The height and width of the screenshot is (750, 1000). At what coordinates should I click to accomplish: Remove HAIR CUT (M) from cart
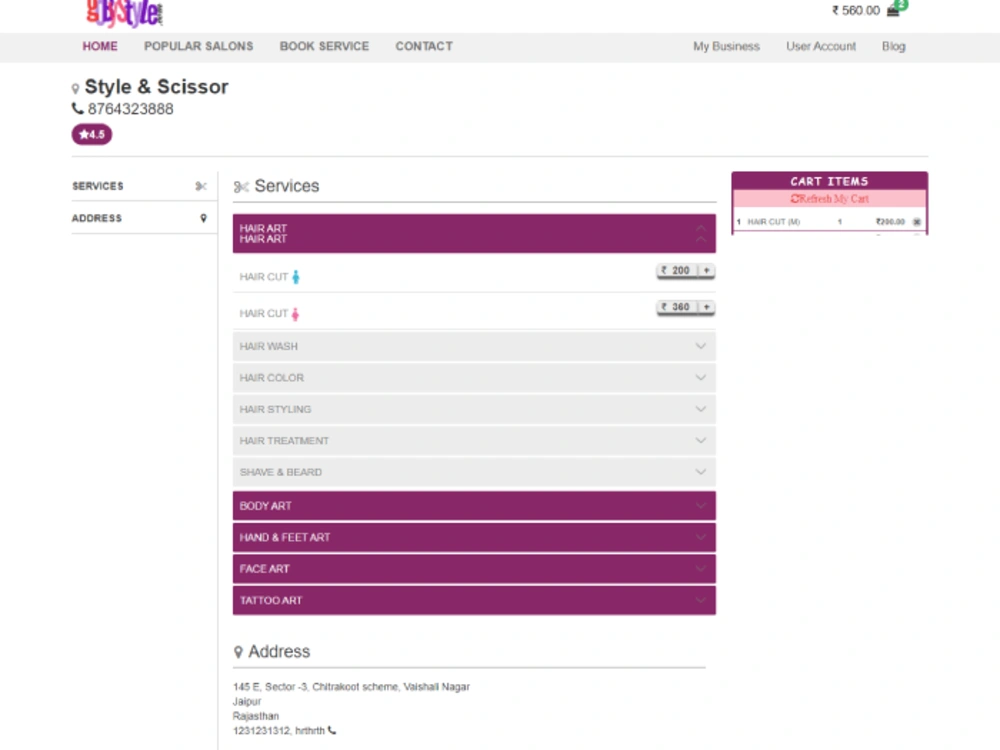(x=916, y=222)
